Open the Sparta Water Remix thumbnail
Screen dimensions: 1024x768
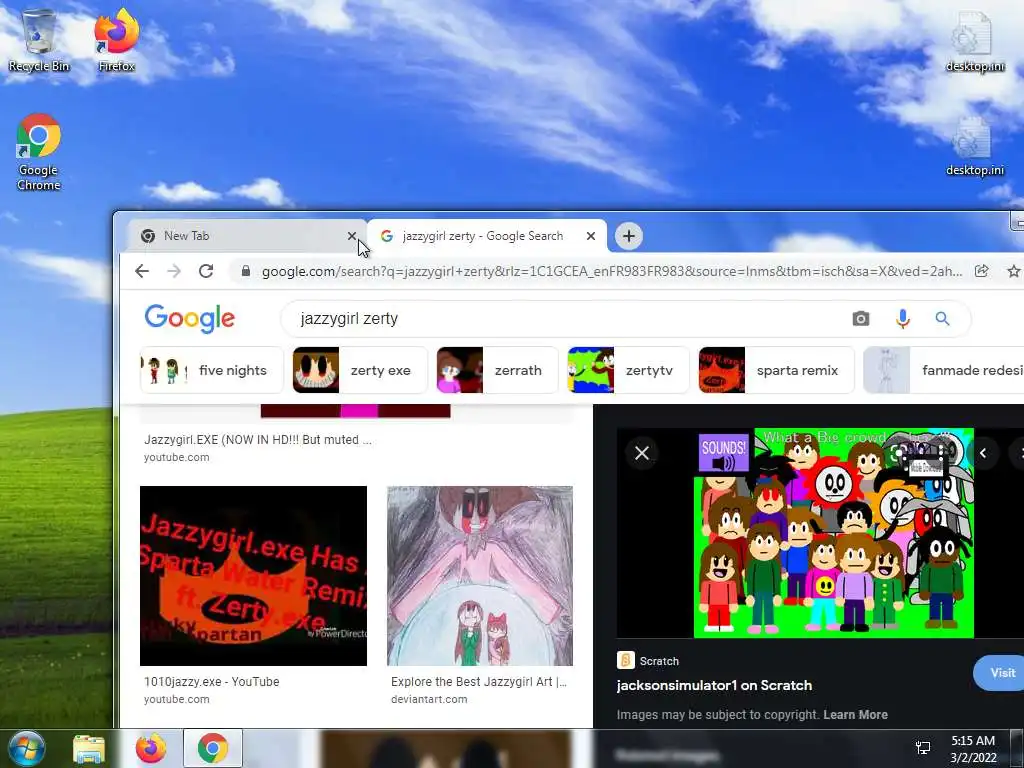pyautogui.click(x=253, y=575)
